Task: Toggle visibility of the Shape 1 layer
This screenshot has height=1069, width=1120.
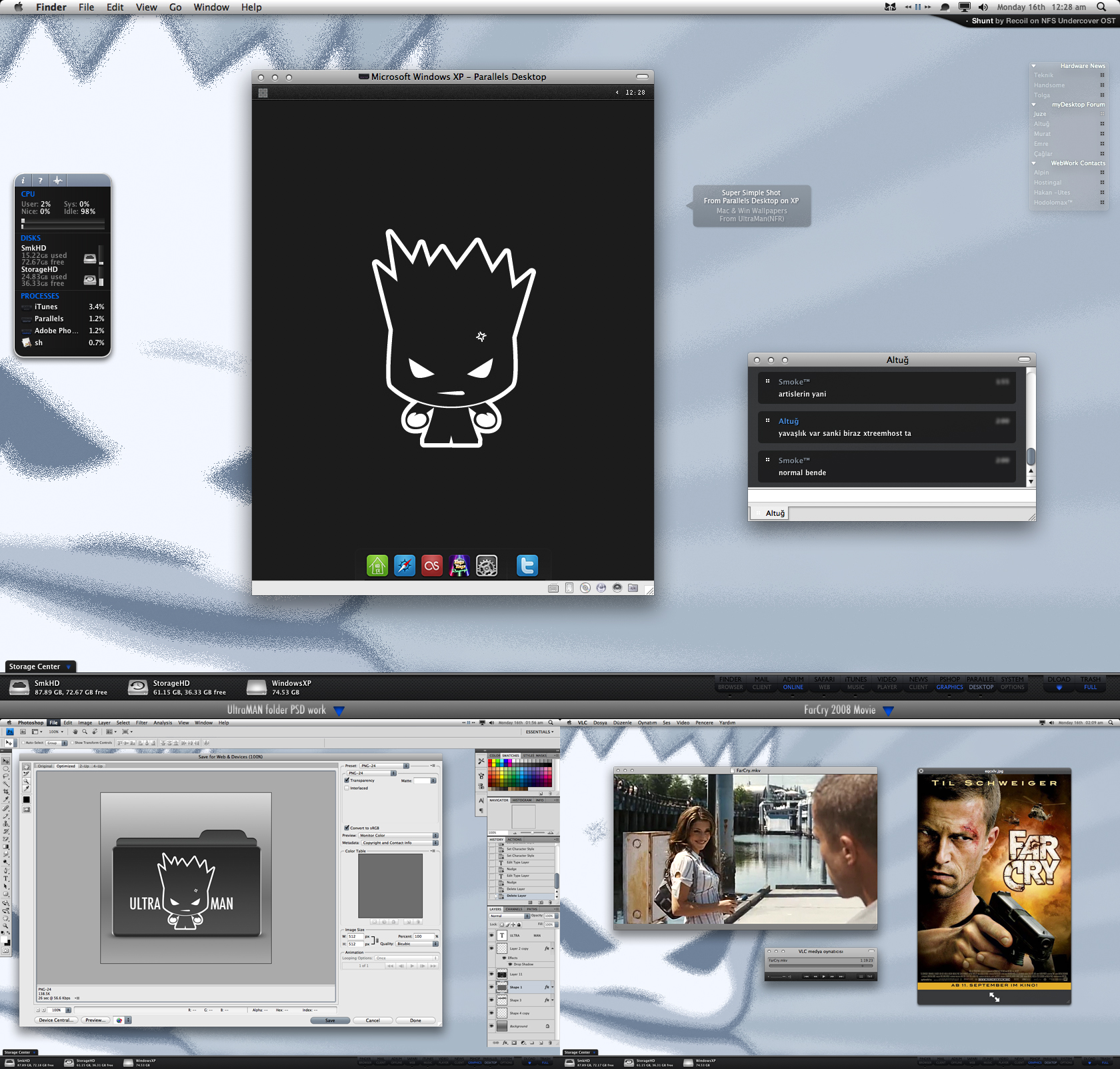Action: click(x=492, y=987)
